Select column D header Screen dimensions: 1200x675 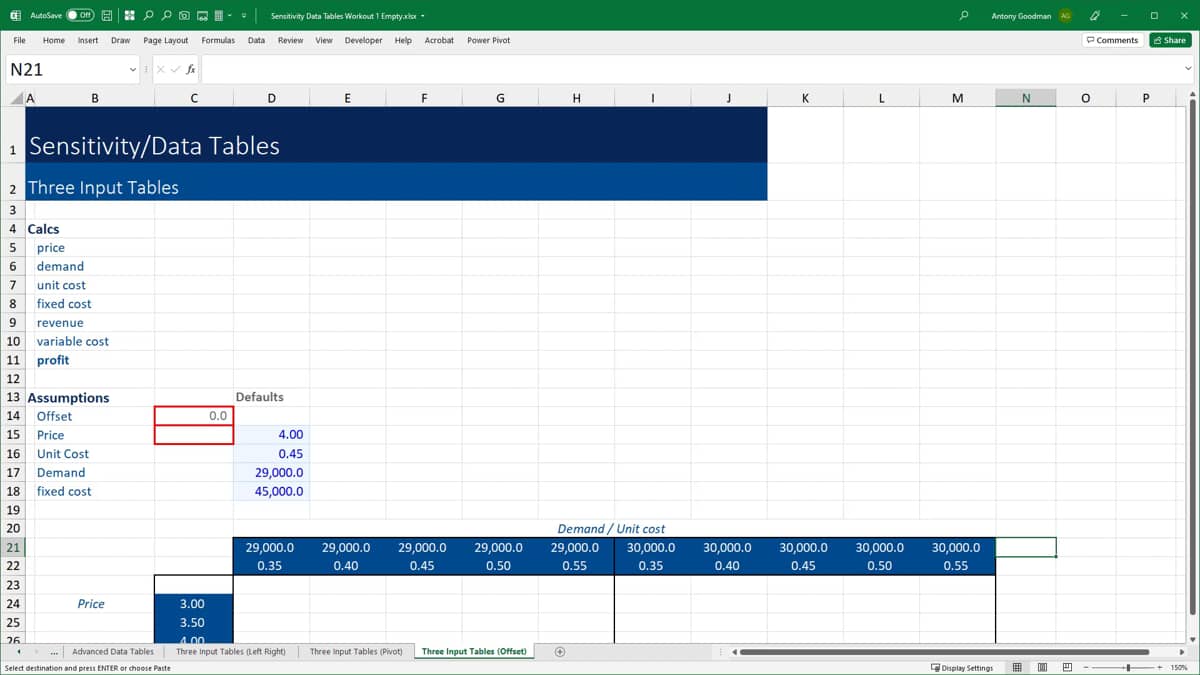point(271,98)
